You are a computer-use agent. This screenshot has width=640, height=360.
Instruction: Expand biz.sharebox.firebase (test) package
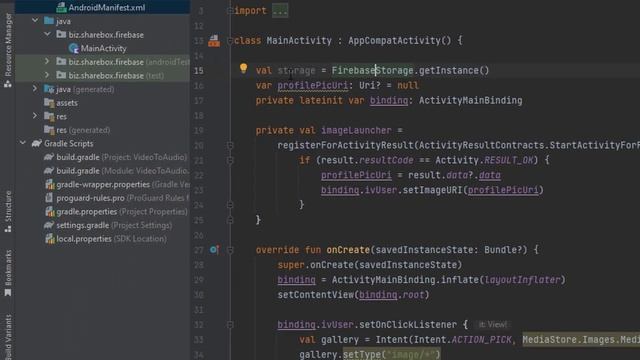[x=47, y=75]
